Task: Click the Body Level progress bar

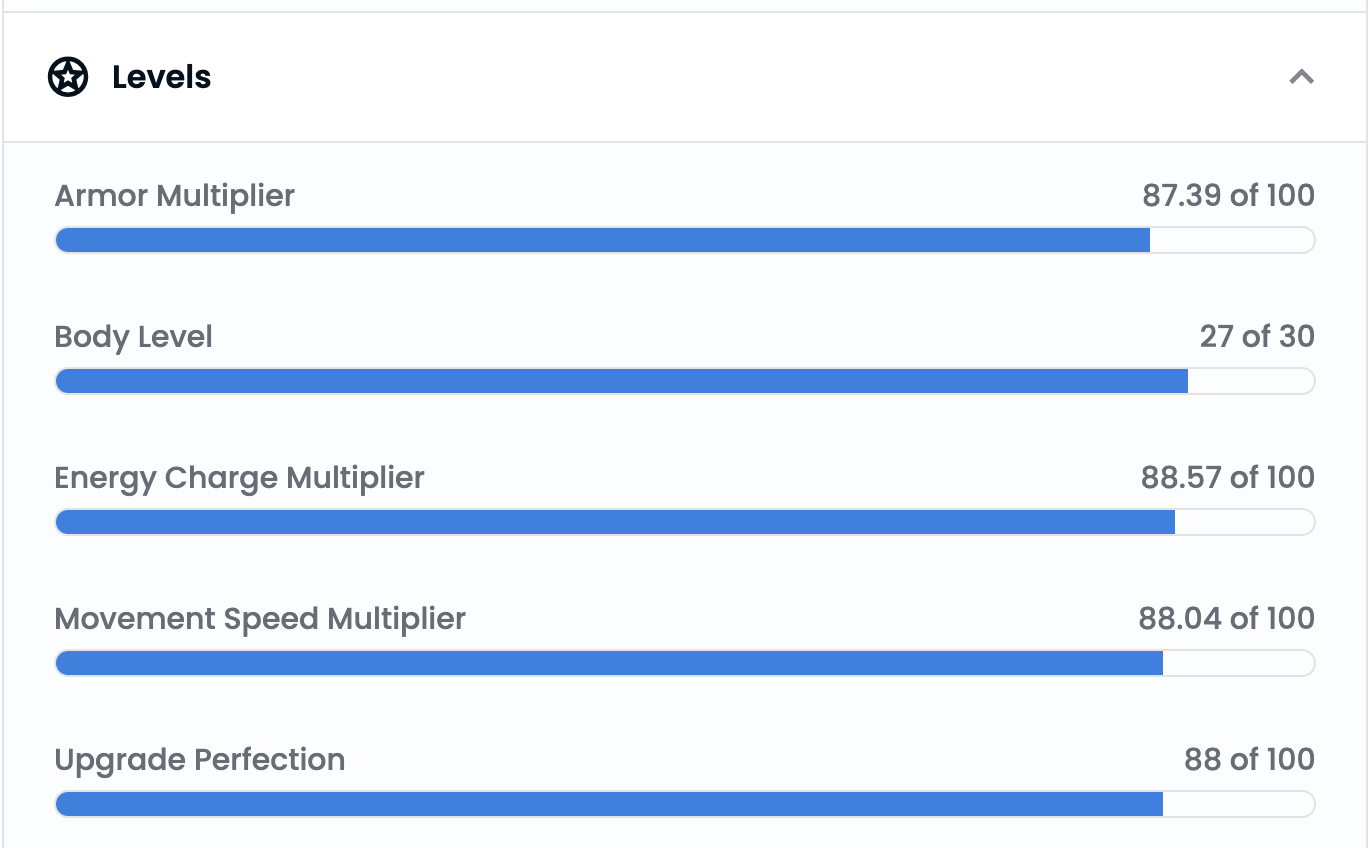Action: pos(685,381)
